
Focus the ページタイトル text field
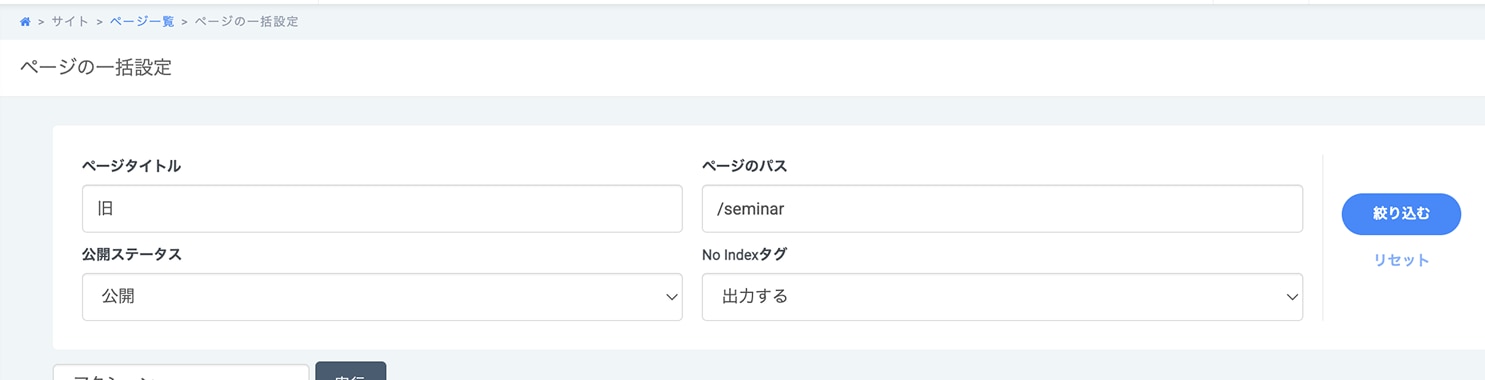coord(382,209)
